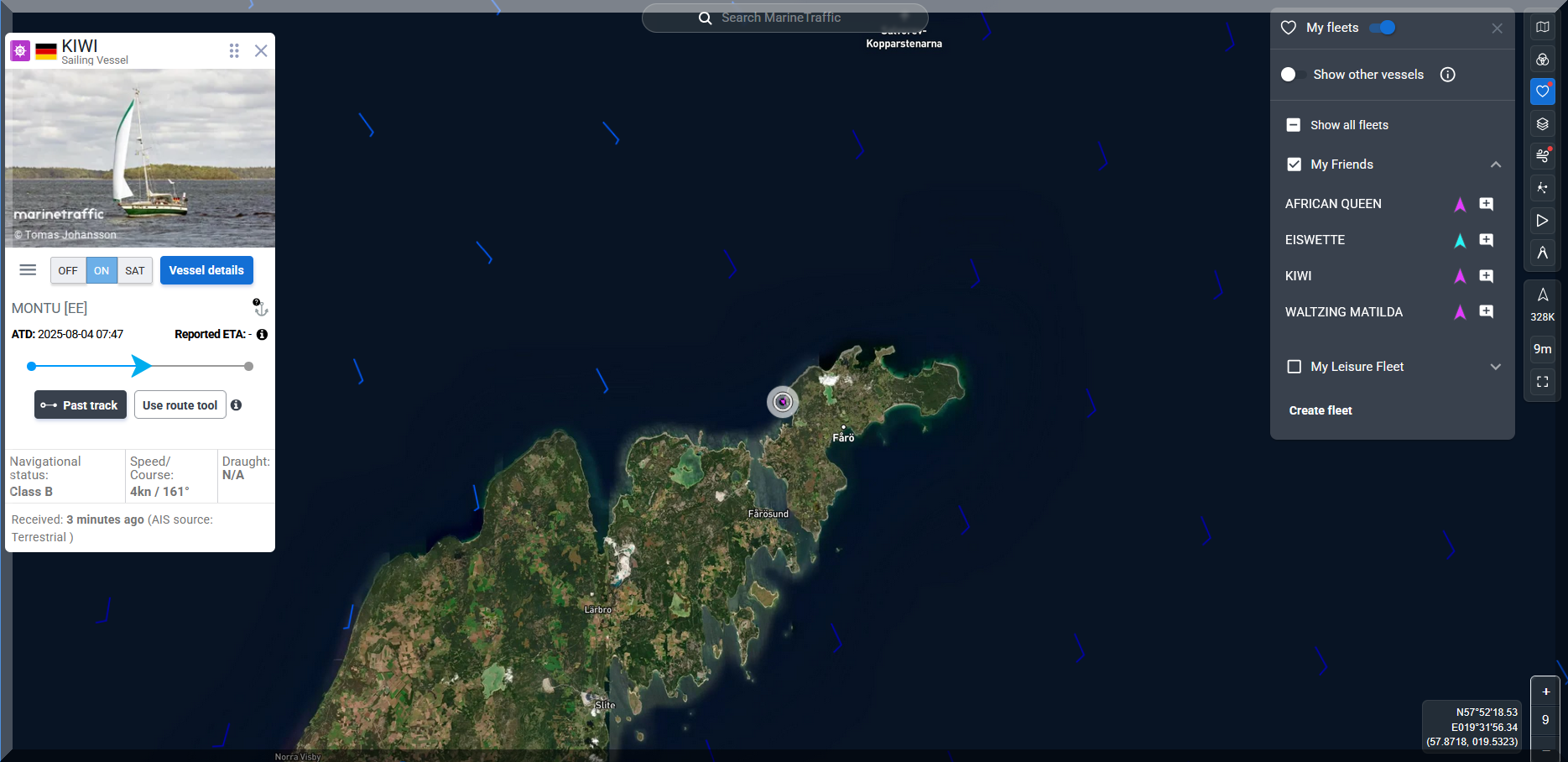Click the anchor port info icon
The height and width of the screenshot is (762, 1568).
pyautogui.click(x=260, y=308)
